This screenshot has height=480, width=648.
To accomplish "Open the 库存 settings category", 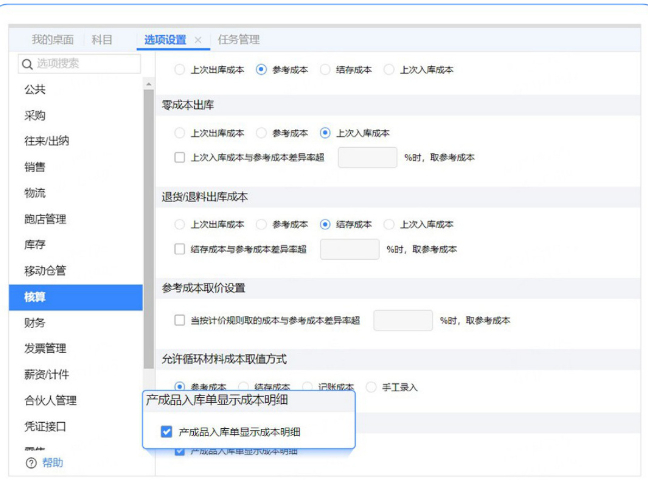I will (35, 245).
